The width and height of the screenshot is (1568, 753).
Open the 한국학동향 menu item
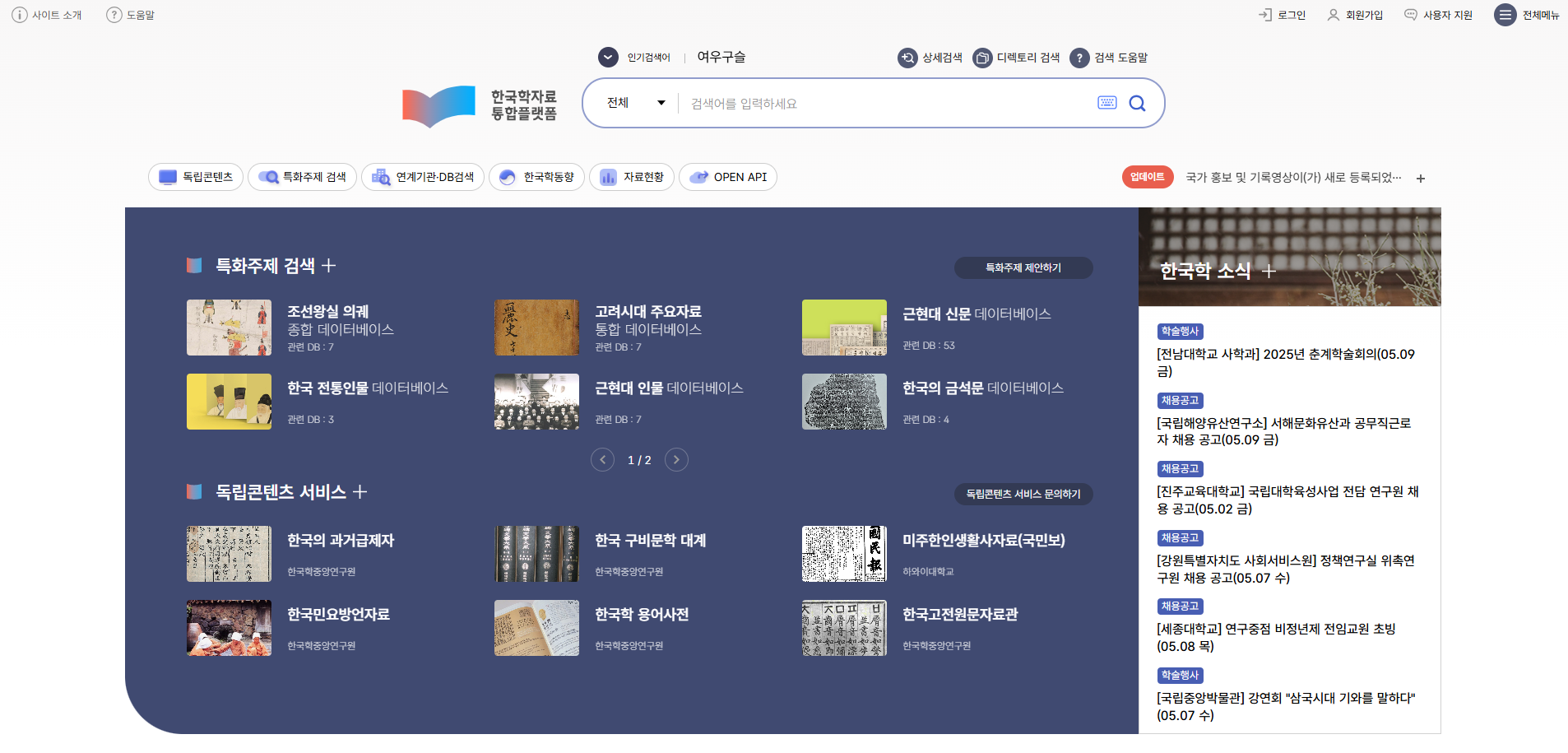(536, 177)
